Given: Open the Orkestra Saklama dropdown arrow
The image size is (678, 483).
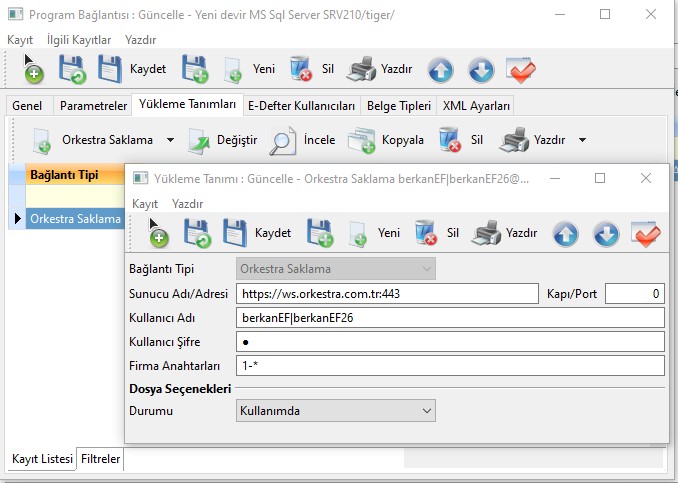Looking at the screenshot, I should 170,140.
